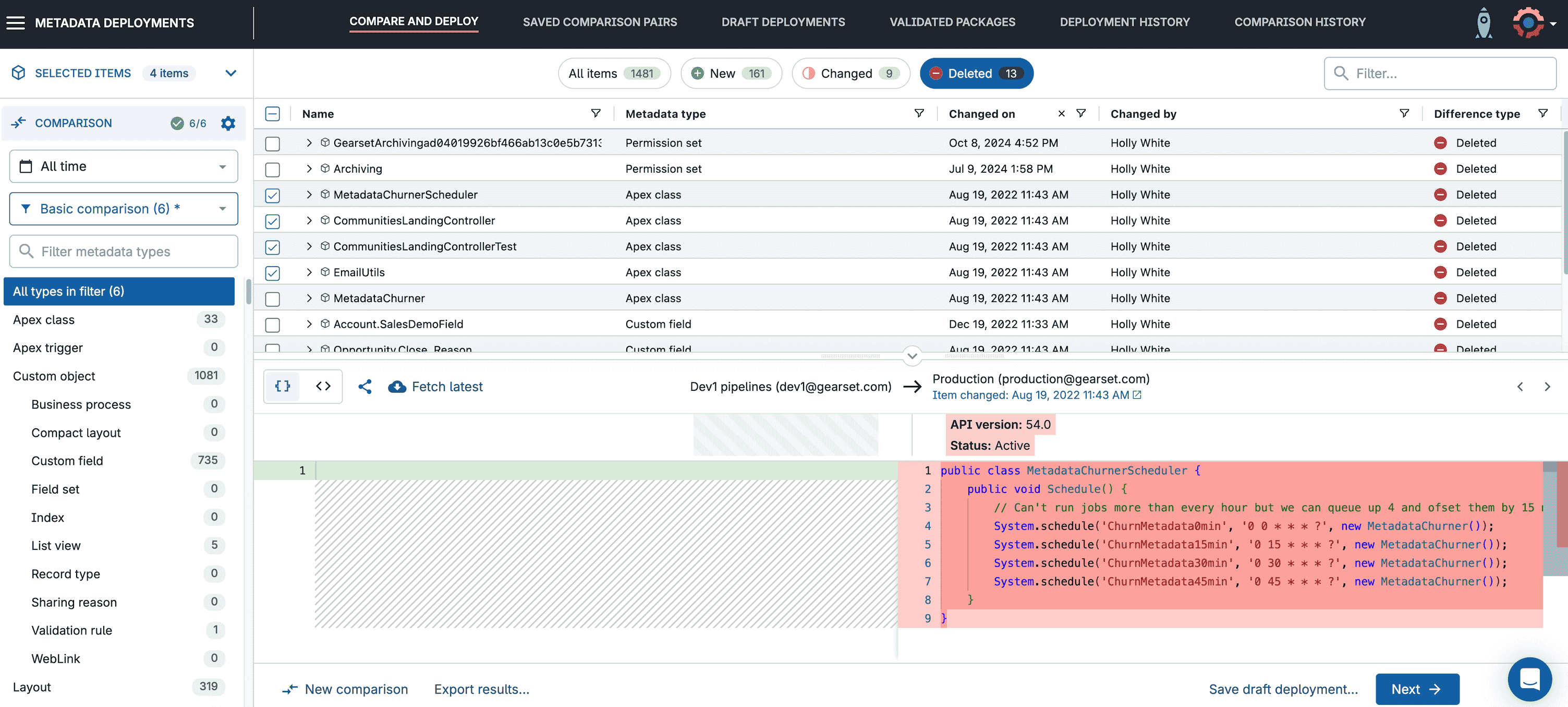
Task: Click the share comparison icon
Action: [x=364, y=386]
